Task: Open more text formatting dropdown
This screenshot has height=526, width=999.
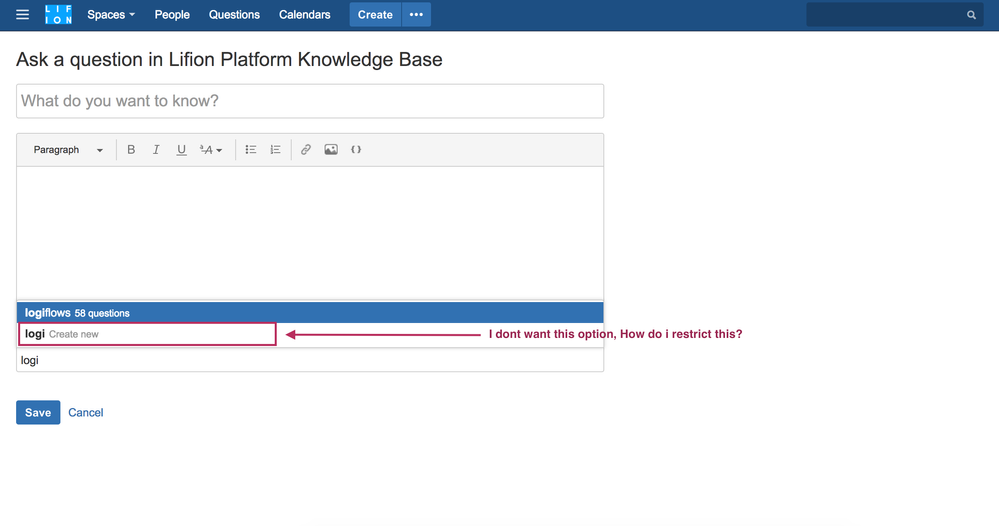Action: click(x=211, y=150)
